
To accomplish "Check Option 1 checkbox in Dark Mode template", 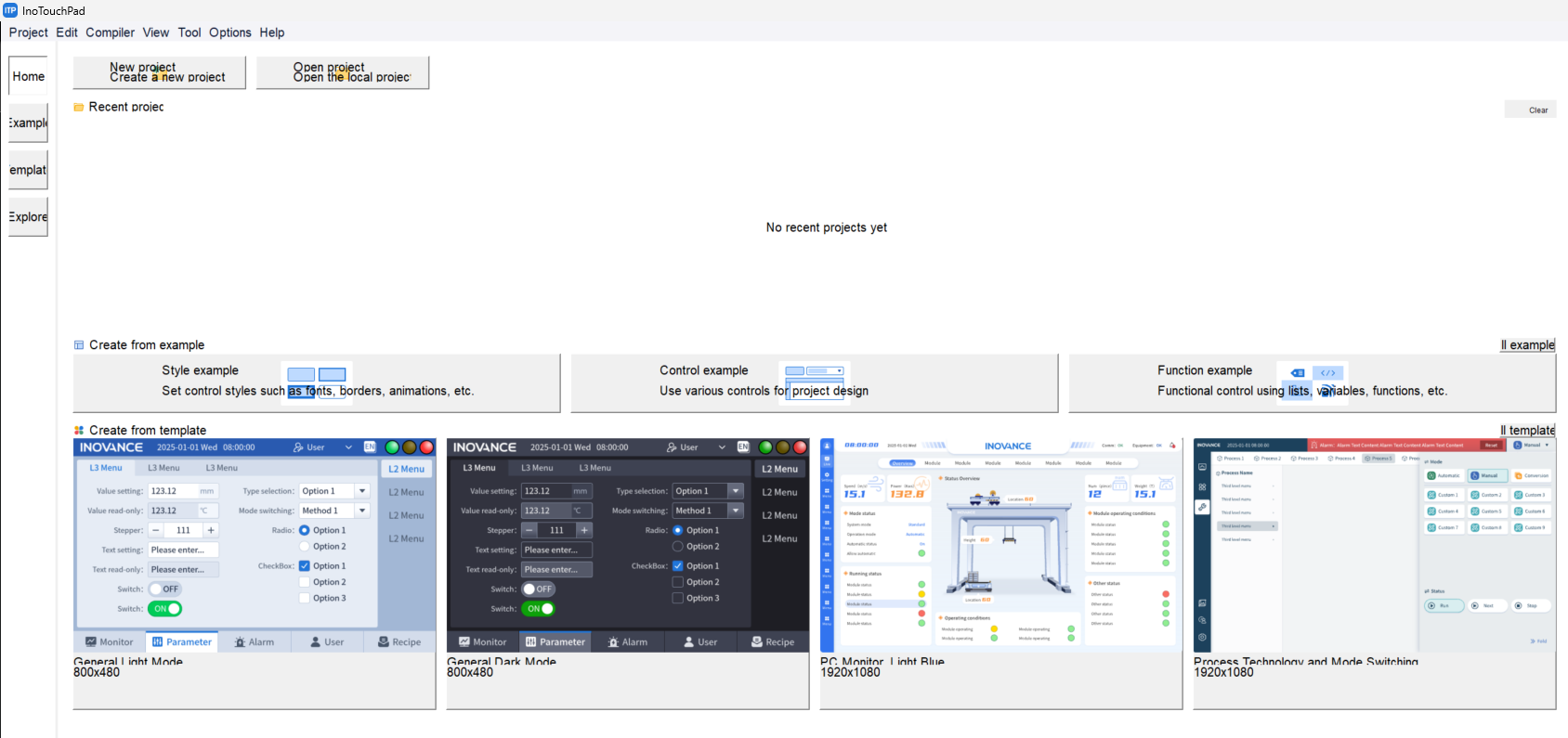I will [678, 566].
